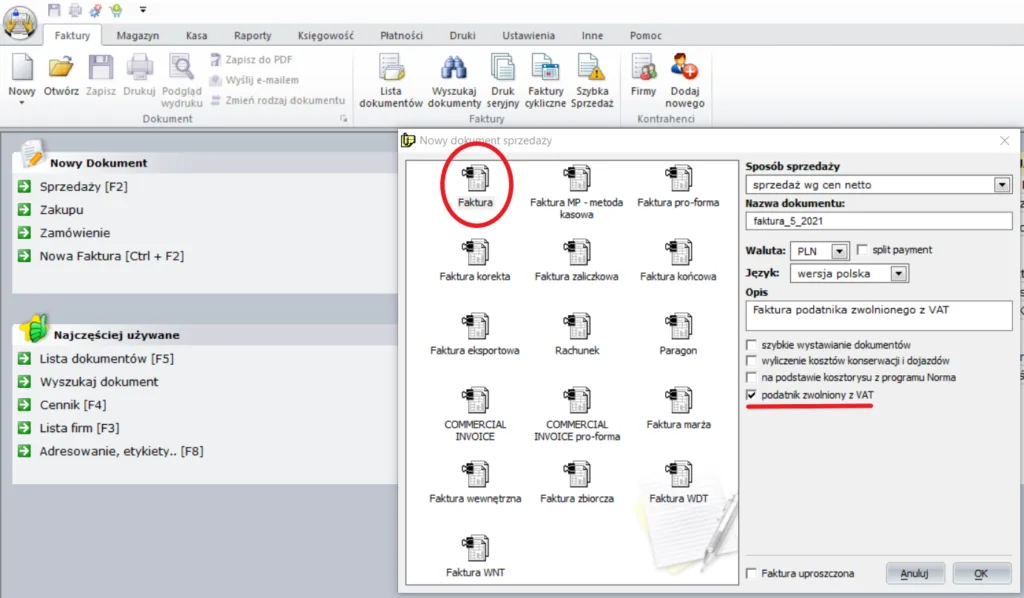Click into the Nazwa dokumentu field
The image size is (1024, 598).
[x=878, y=221]
